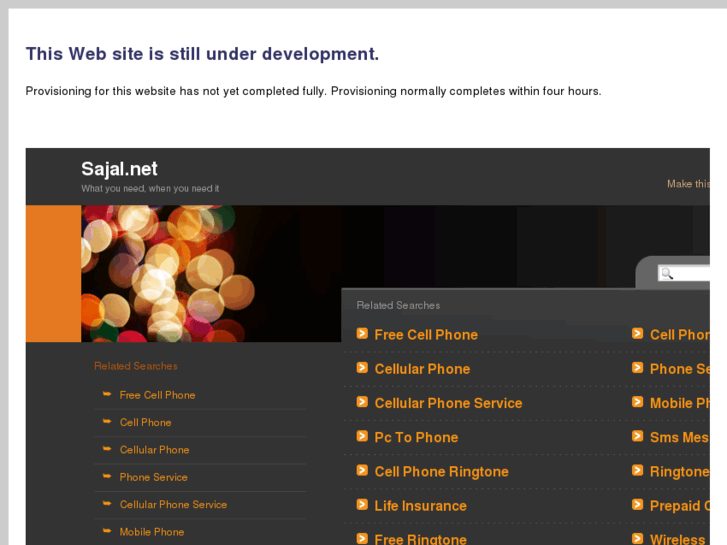This screenshot has height=545, width=727.
Task: Click the arrow icon beside Free Ringtone
Action: (362, 539)
